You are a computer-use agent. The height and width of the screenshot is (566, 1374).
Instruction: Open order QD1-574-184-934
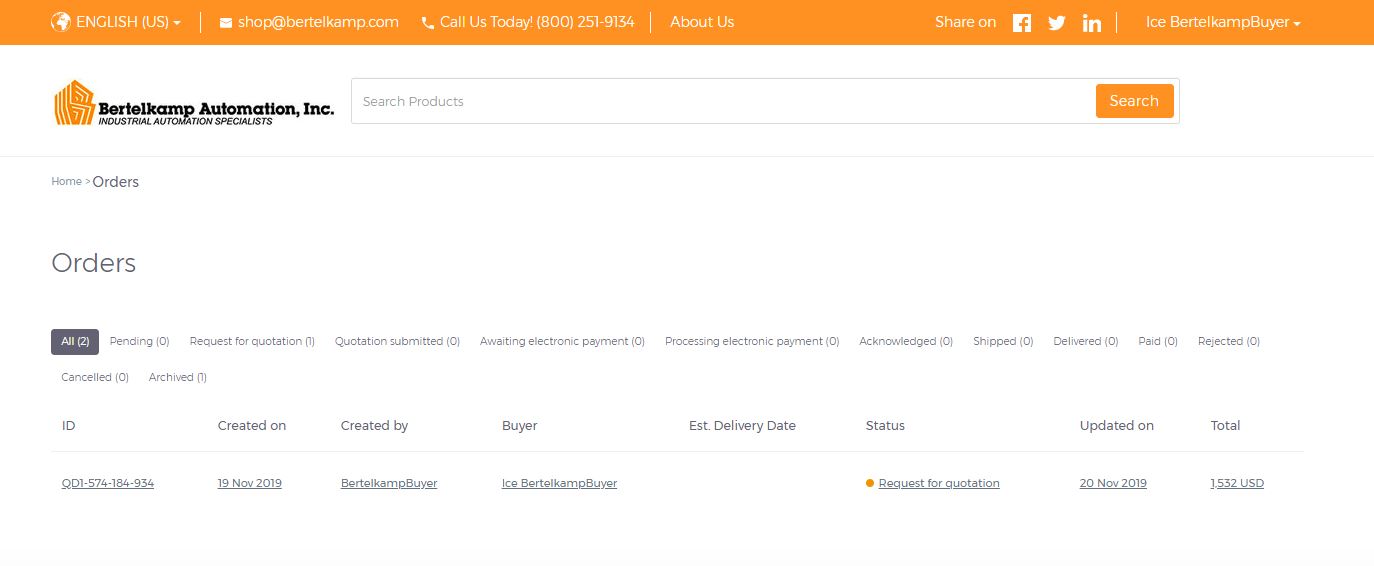108,483
